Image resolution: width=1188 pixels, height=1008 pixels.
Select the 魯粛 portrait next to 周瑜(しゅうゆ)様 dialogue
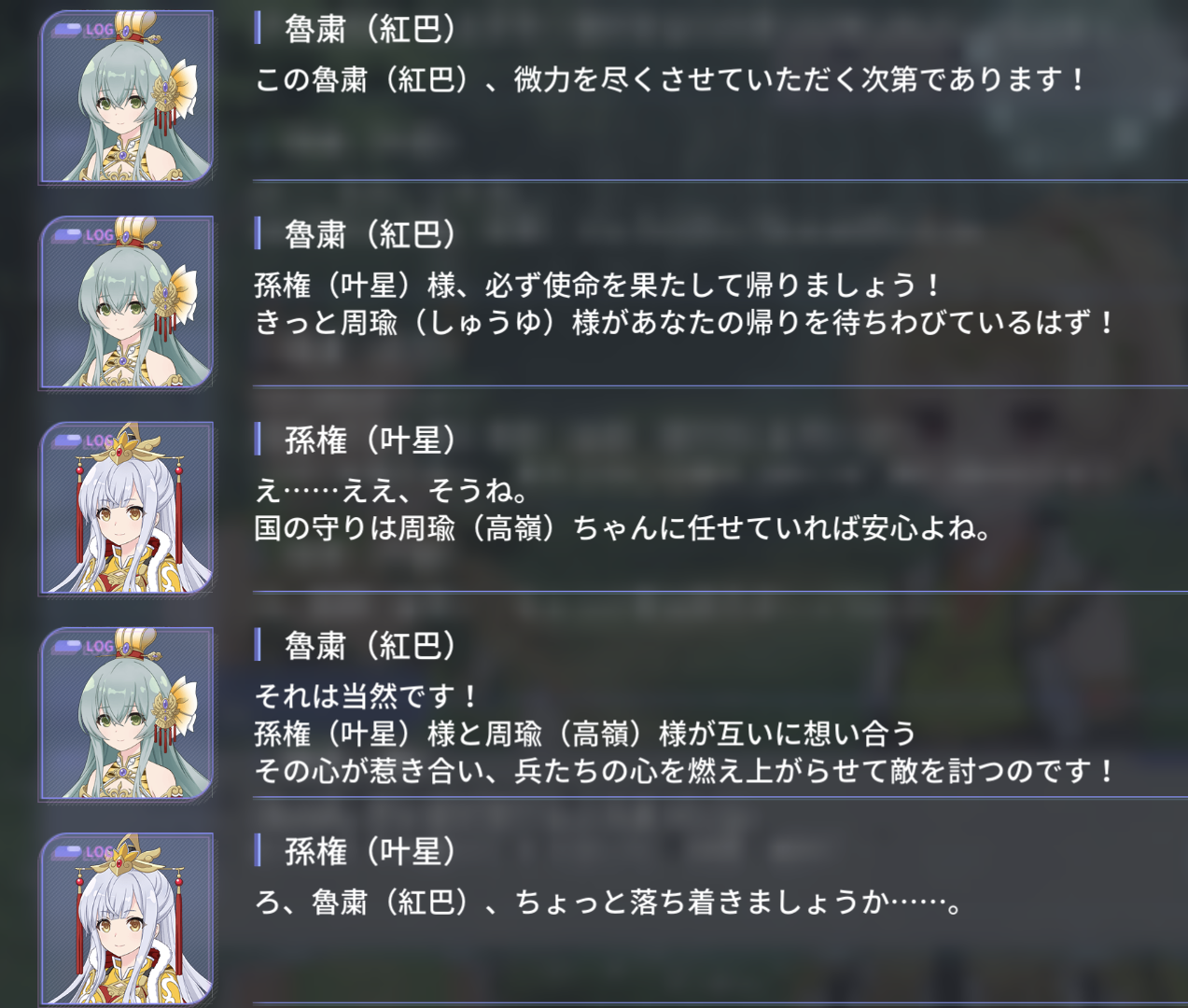126,301
